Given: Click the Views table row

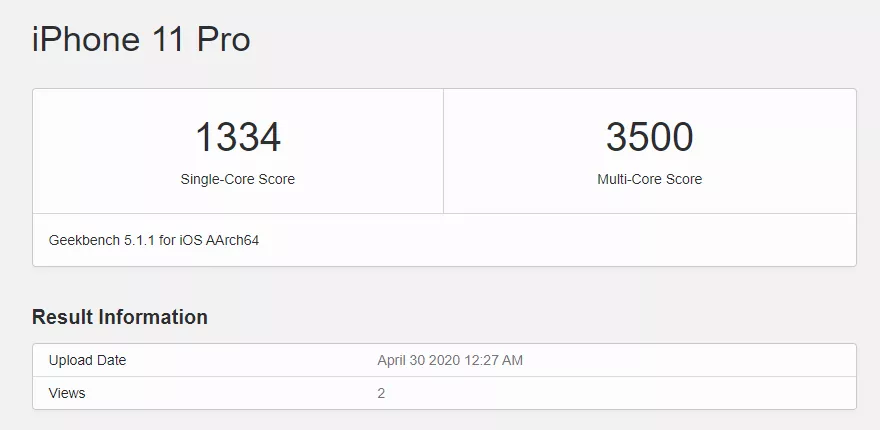Looking at the screenshot, I should click(x=444, y=393).
